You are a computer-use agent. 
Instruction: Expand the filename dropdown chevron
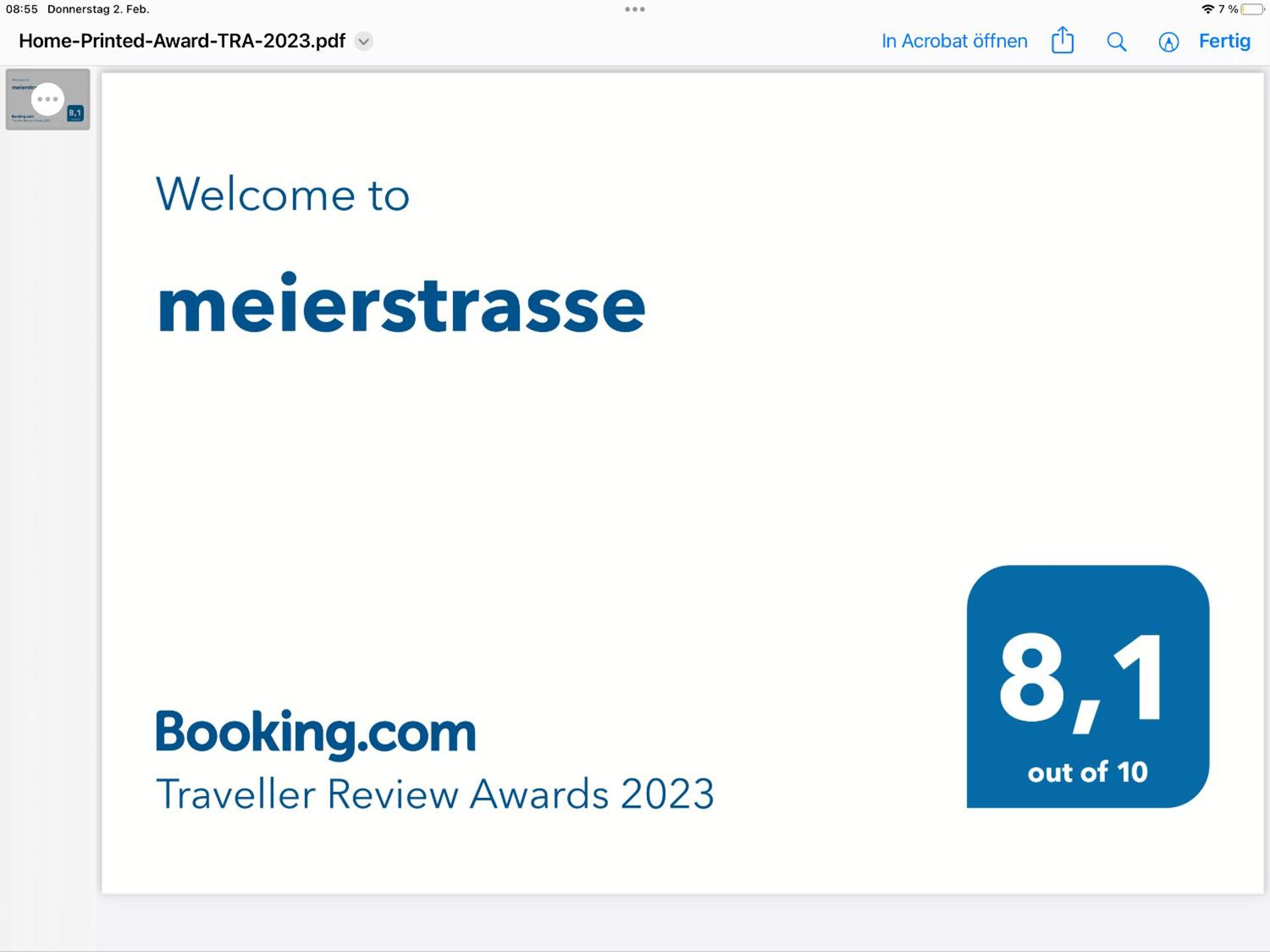pyautogui.click(x=363, y=42)
